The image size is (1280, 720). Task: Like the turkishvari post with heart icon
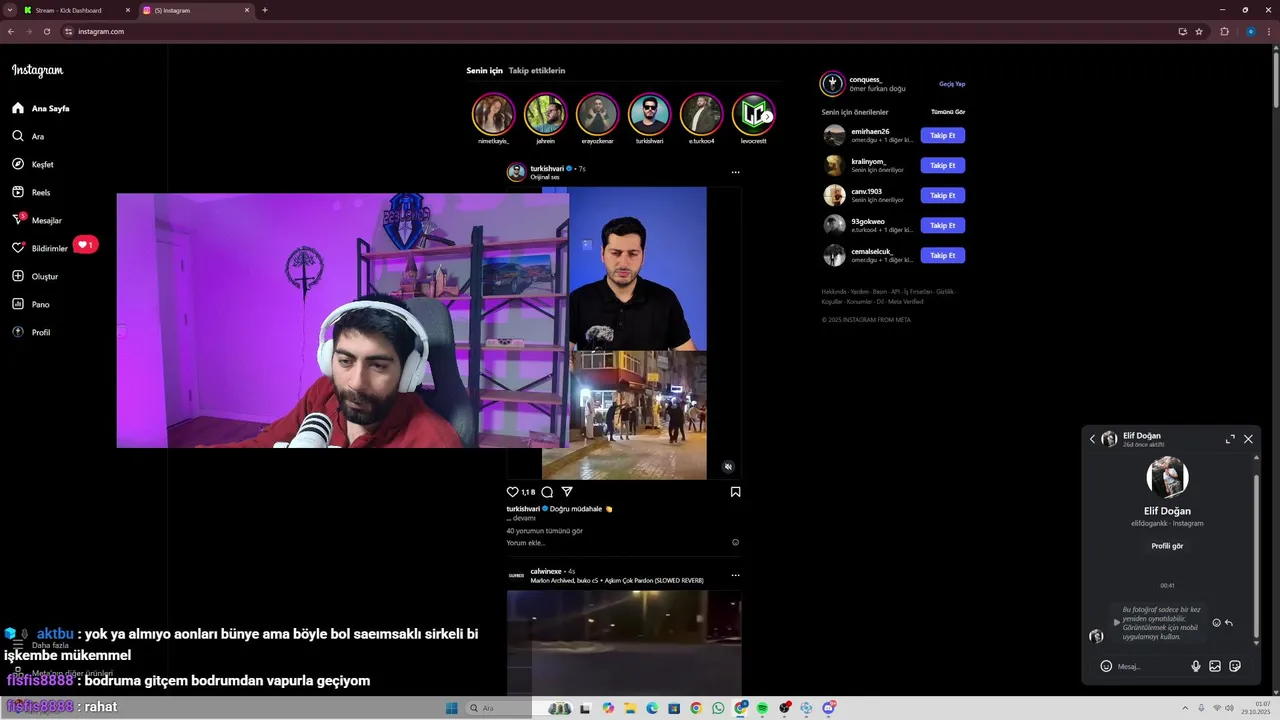coord(513,492)
